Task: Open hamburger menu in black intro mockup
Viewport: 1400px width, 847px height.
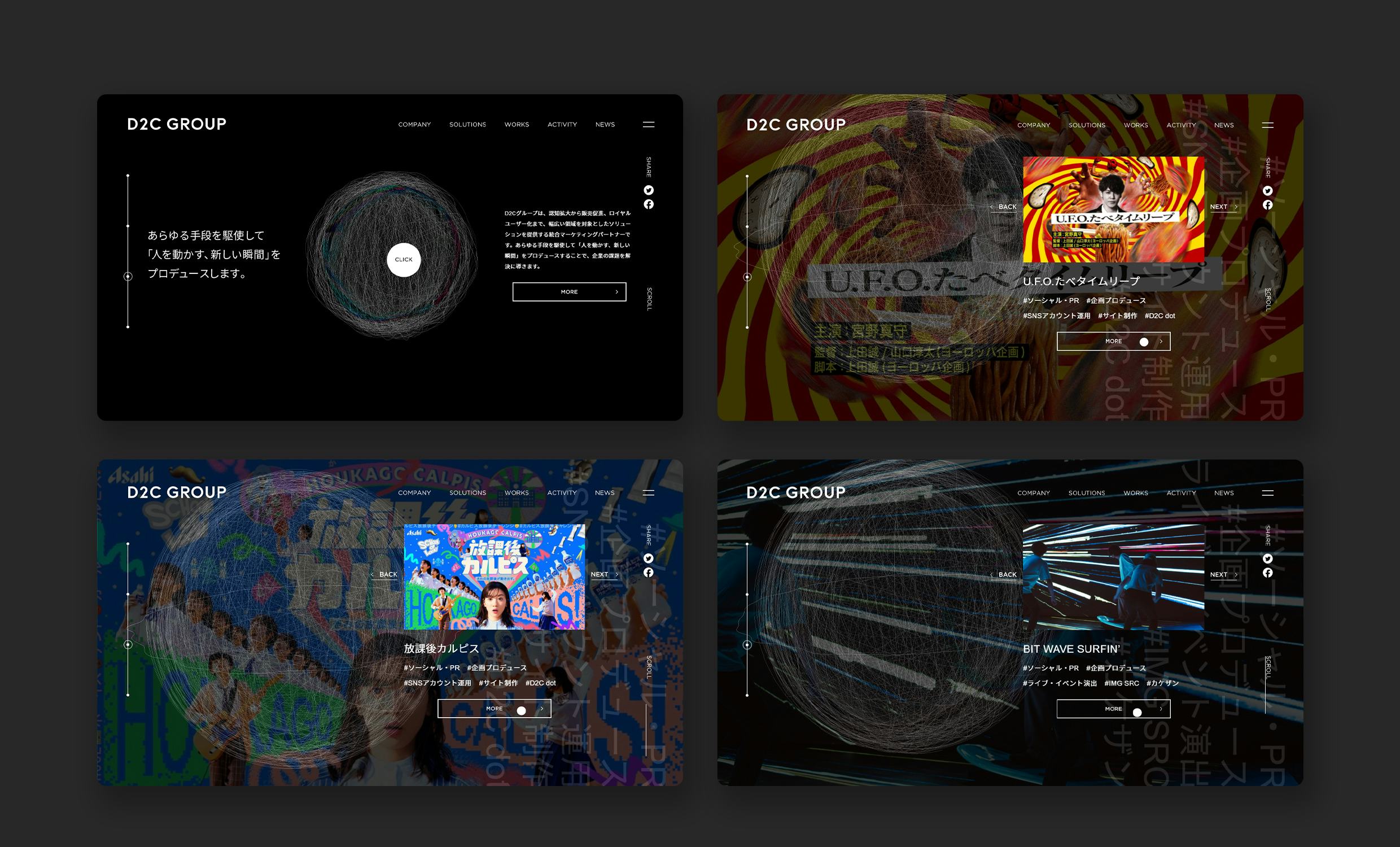Action: [x=648, y=124]
